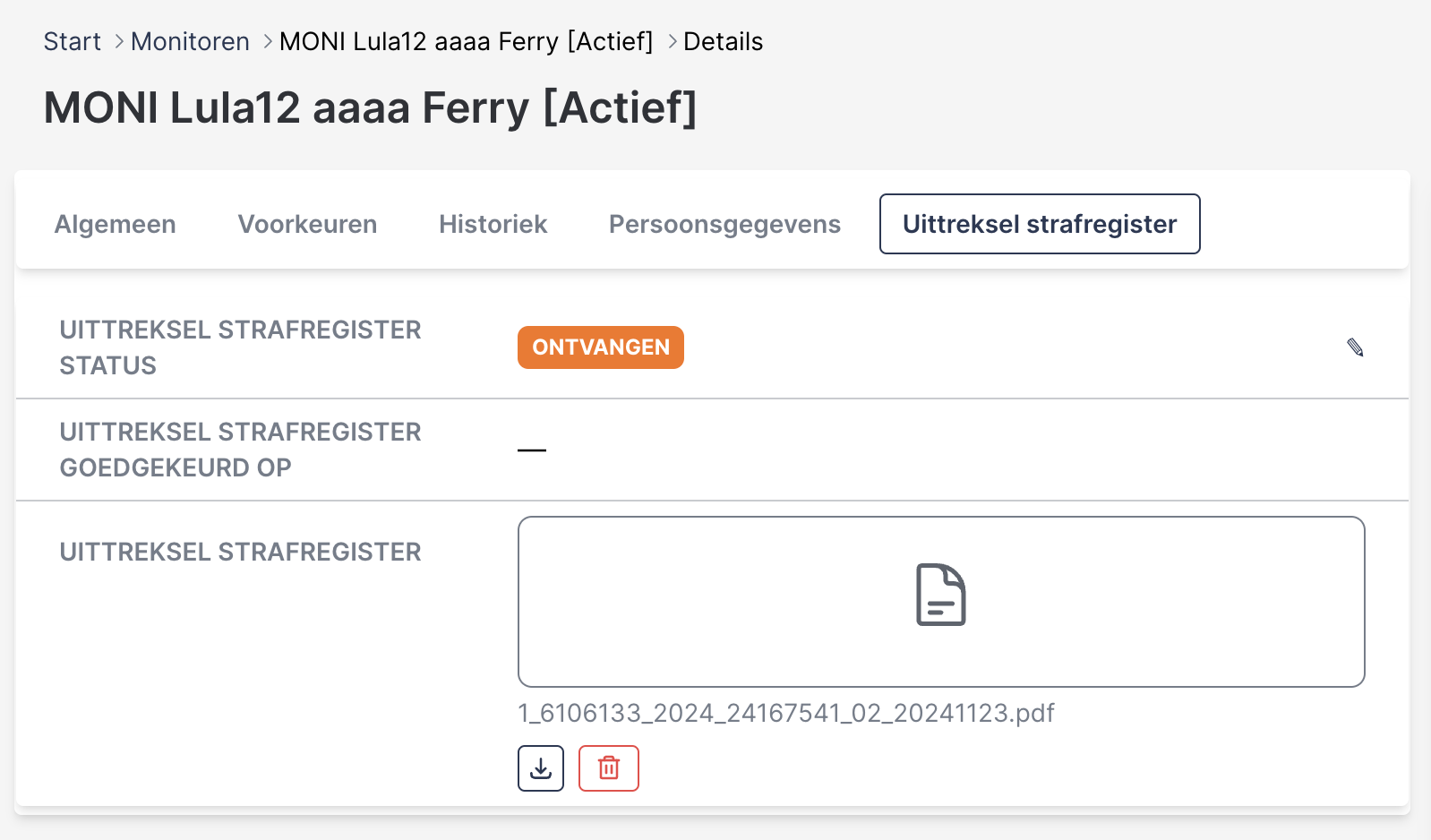Switch to the Algemeen tab
1431x840 pixels.
[x=116, y=224]
